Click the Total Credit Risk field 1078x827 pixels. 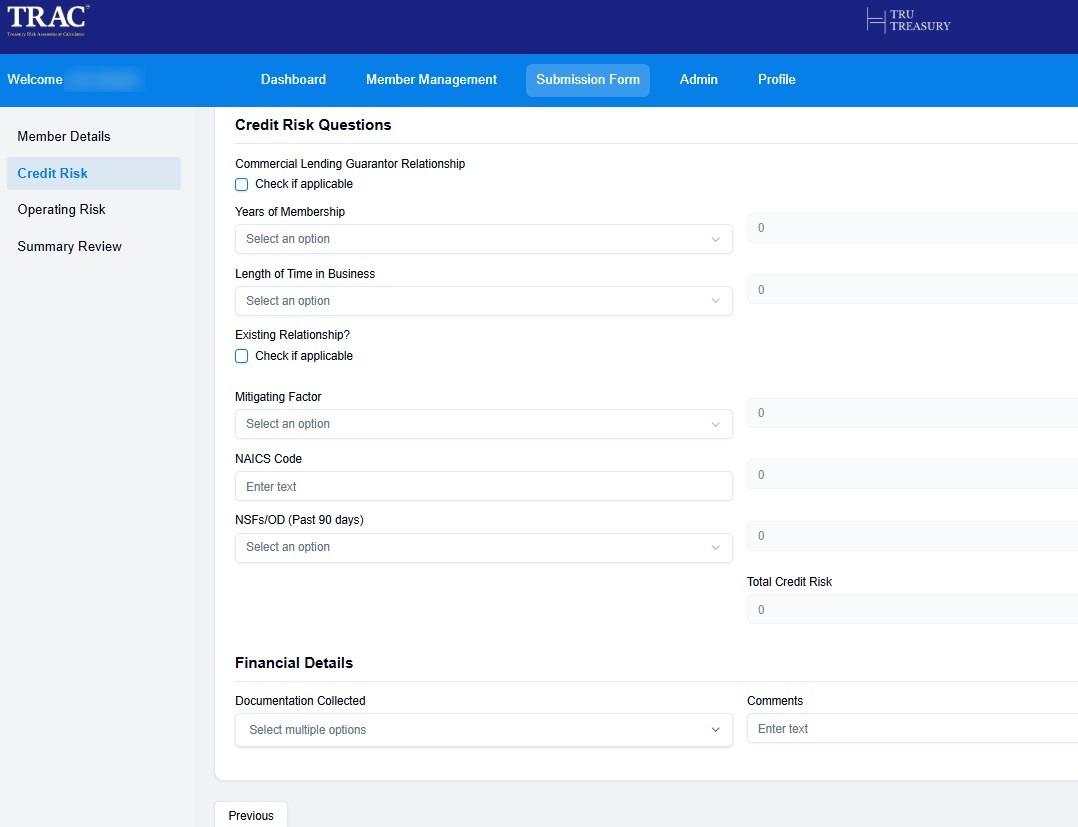pyautogui.click(x=912, y=610)
